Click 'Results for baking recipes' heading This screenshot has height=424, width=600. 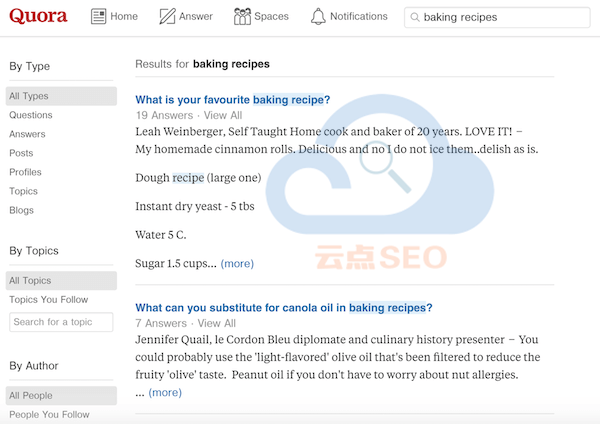(202, 64)
